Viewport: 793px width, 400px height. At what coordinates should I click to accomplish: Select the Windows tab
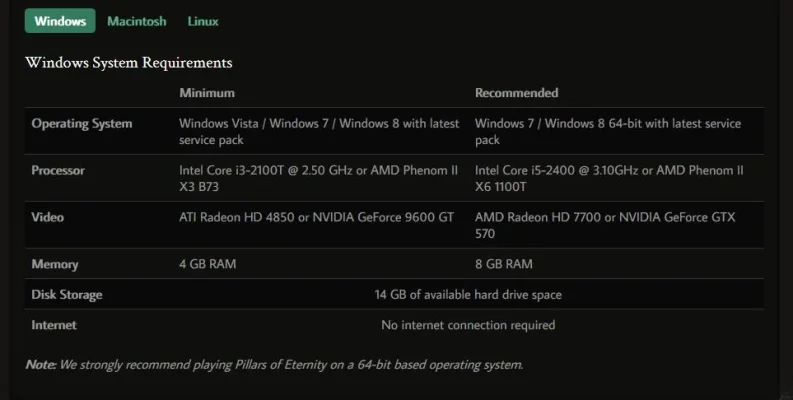60,21
